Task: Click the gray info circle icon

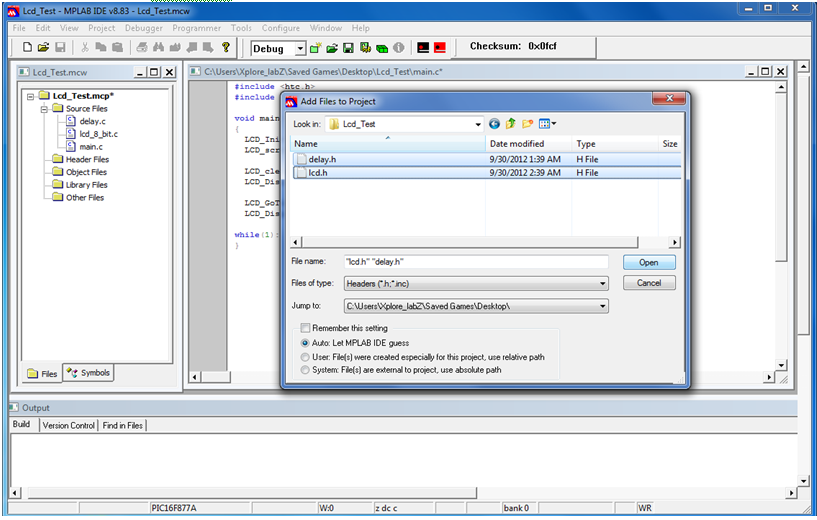Action: [399, 48]
